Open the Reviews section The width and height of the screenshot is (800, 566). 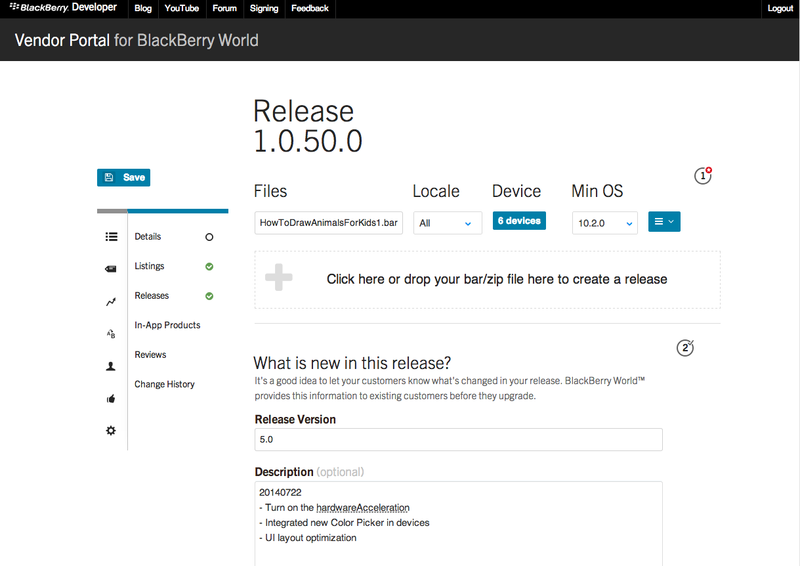[151, 355]
